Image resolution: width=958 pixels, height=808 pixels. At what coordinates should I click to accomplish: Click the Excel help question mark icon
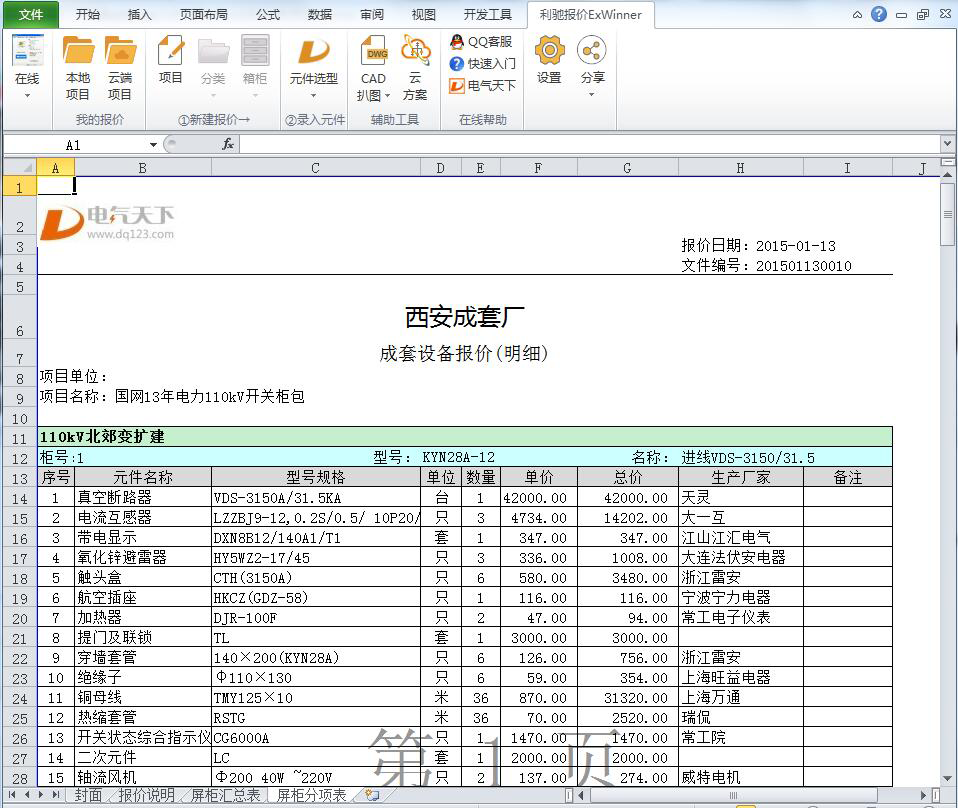[879, 14]
